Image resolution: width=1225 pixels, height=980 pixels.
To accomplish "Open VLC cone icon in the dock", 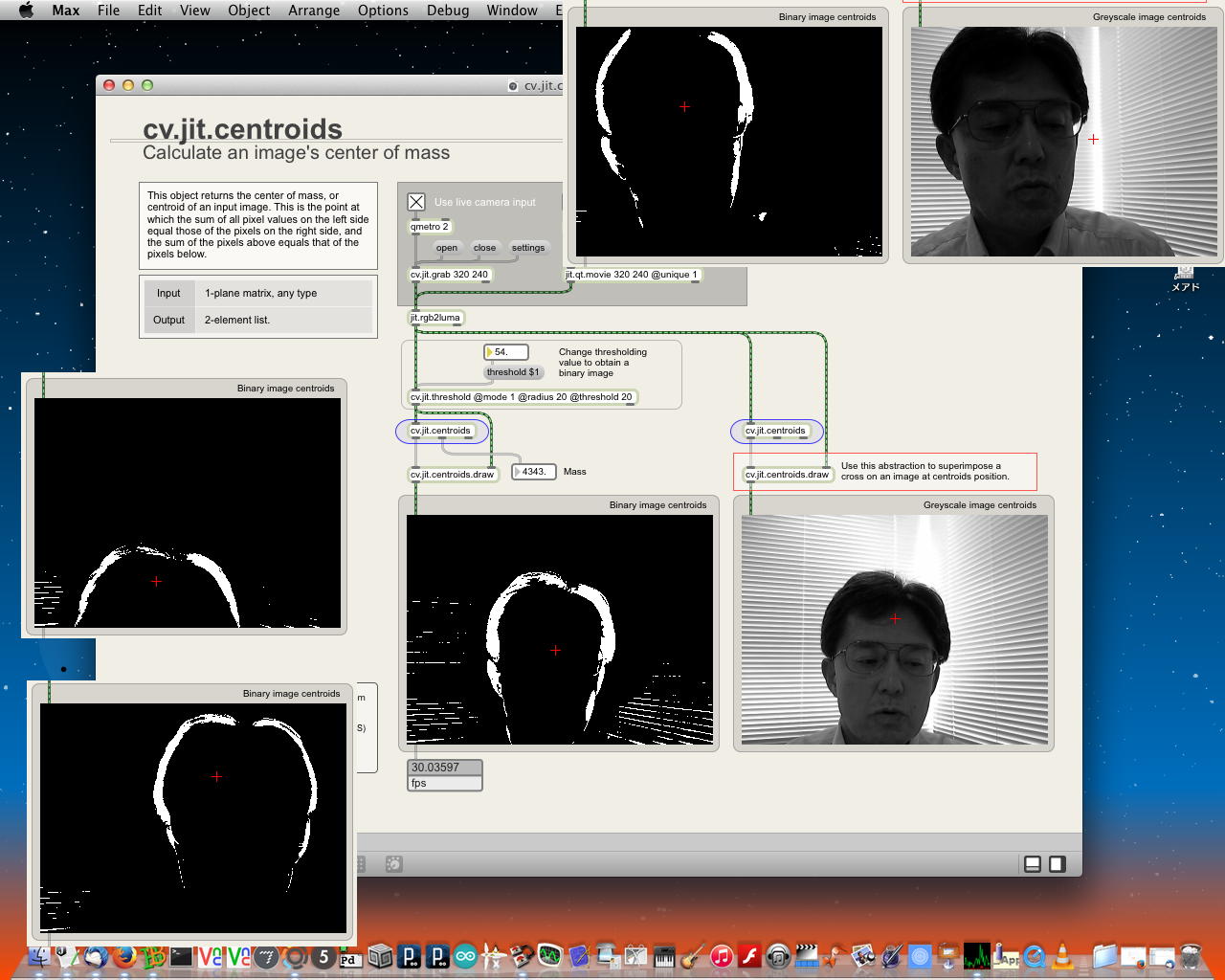I will coord(1062,955).
